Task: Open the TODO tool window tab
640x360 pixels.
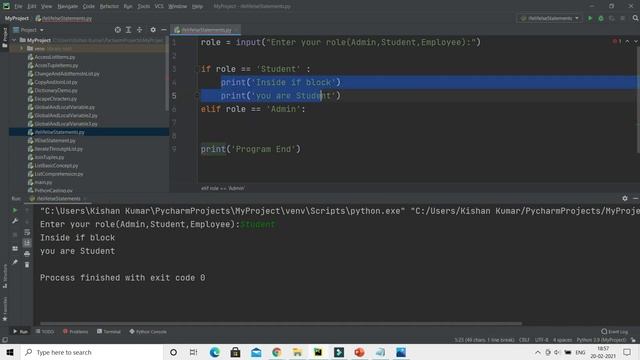Action: [44, 331]
